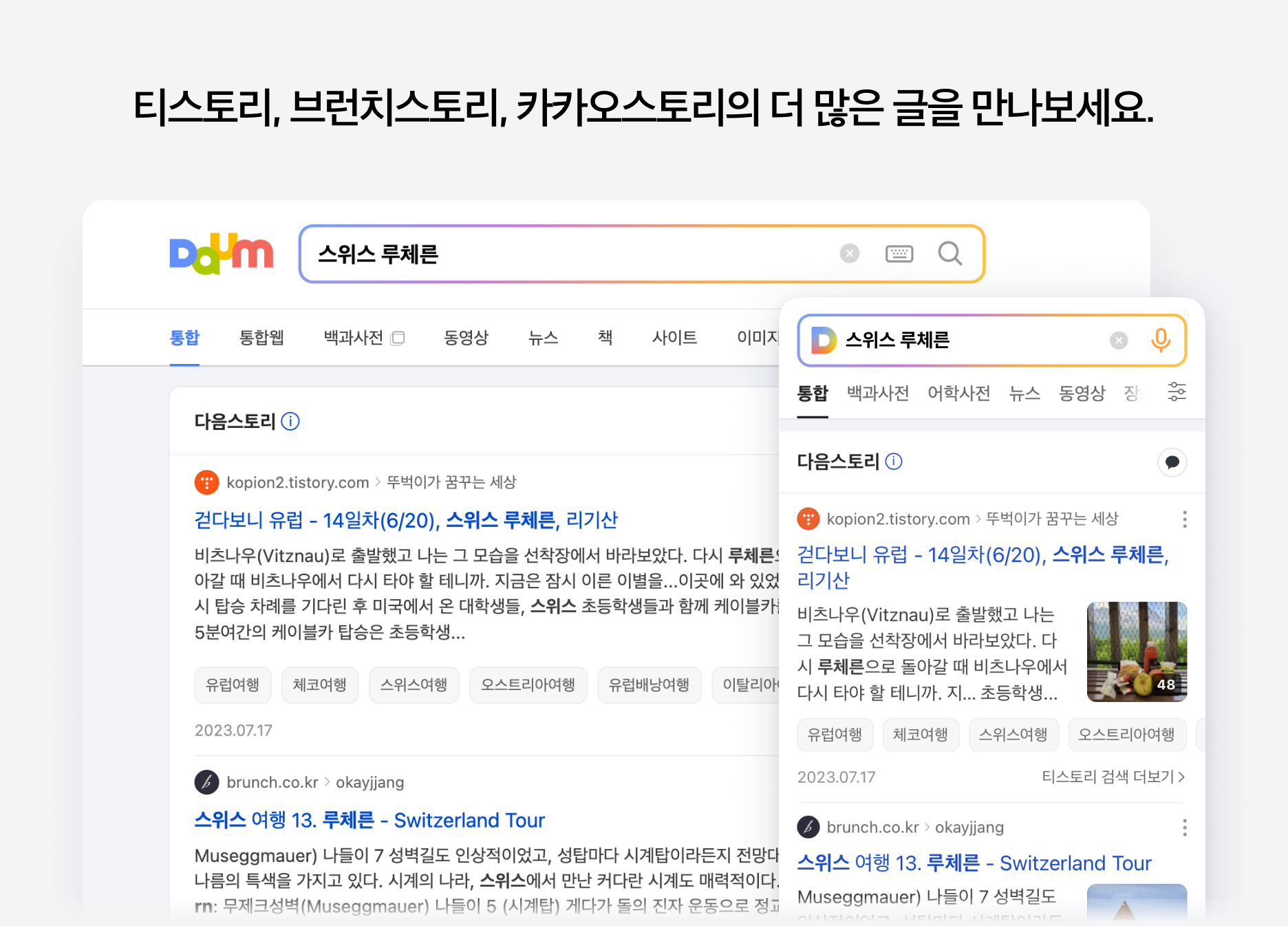The height and width of the screenshot is (926, 1288).
Task: Click the new-window icon beside 백과사전
Action: (398, 338)
